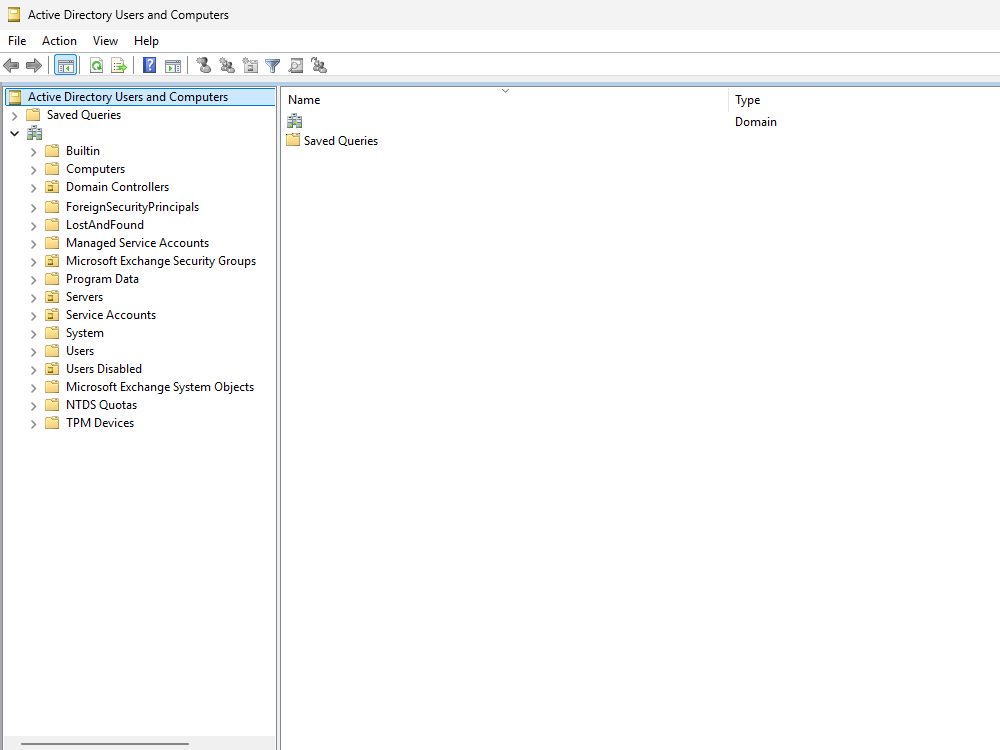
Task: Click the Forward arrow toolbar icon
Action: (x=34, y=65)
